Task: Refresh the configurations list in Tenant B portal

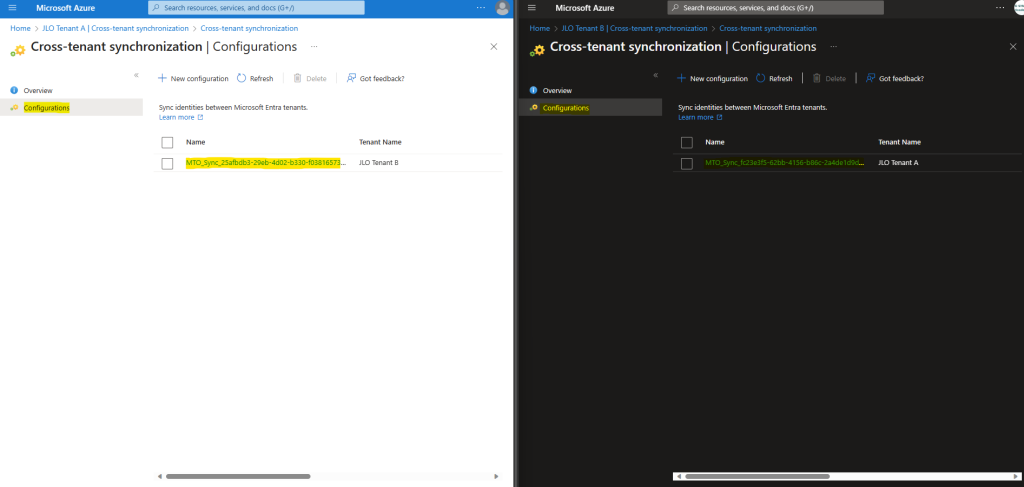Action: [774, 78]
